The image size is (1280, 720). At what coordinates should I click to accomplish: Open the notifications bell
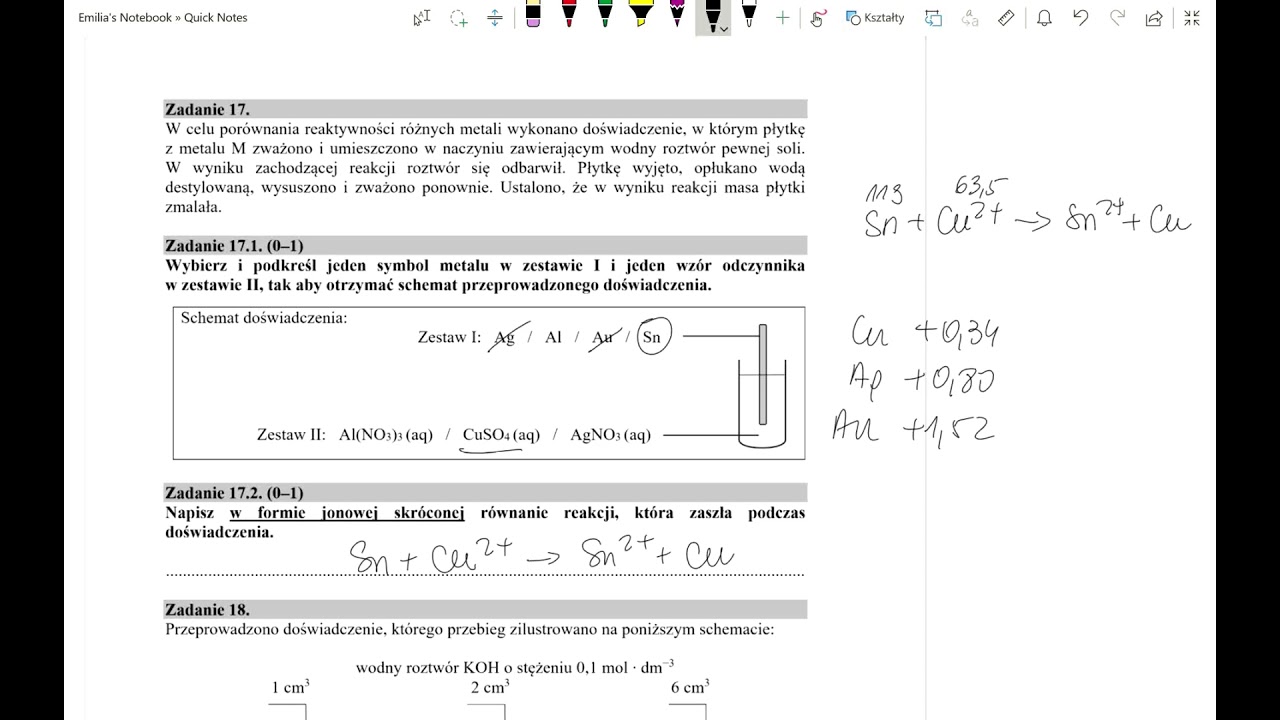(1044, 18)
